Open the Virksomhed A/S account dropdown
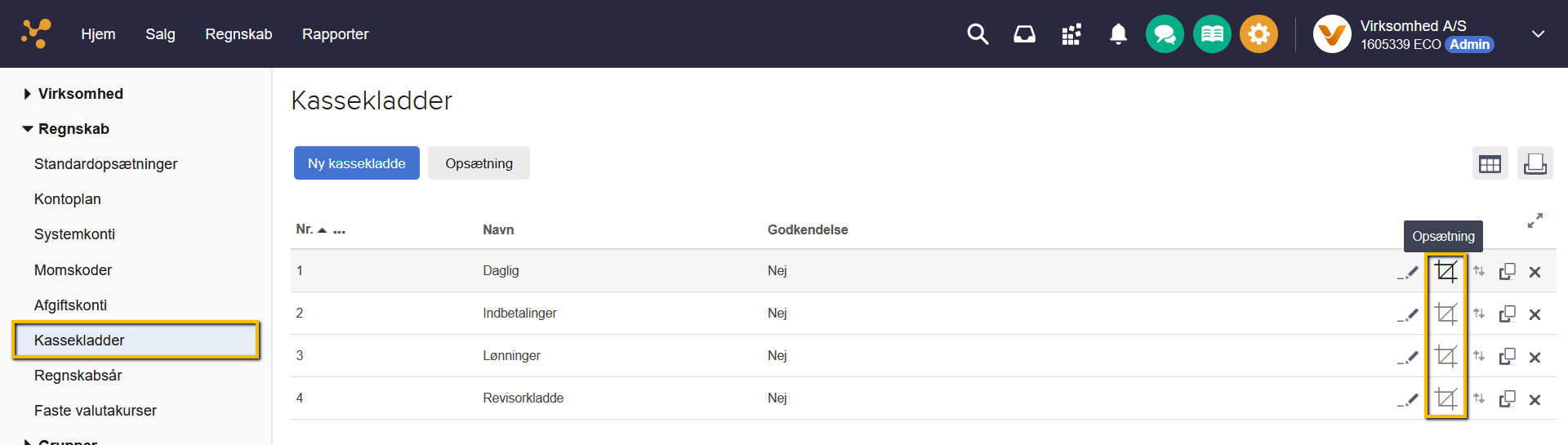The image size is (1568, 445). pyautogui.click(x=1538, y=34)
